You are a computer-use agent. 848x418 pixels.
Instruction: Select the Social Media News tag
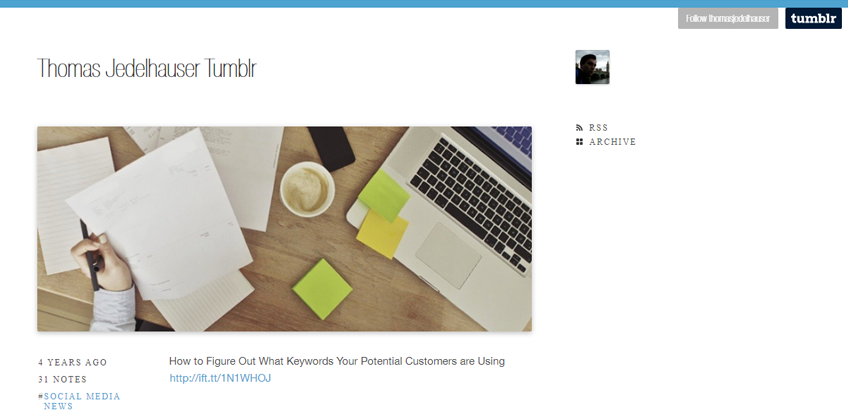click(x=82, y=401)
